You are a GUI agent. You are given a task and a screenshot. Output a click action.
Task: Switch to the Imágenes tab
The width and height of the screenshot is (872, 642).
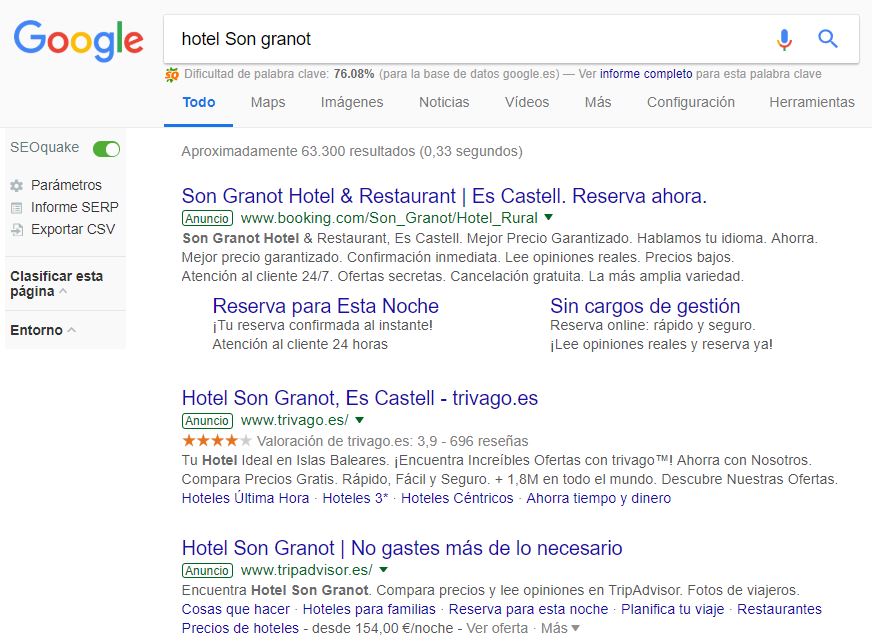(x=352, y=102)
